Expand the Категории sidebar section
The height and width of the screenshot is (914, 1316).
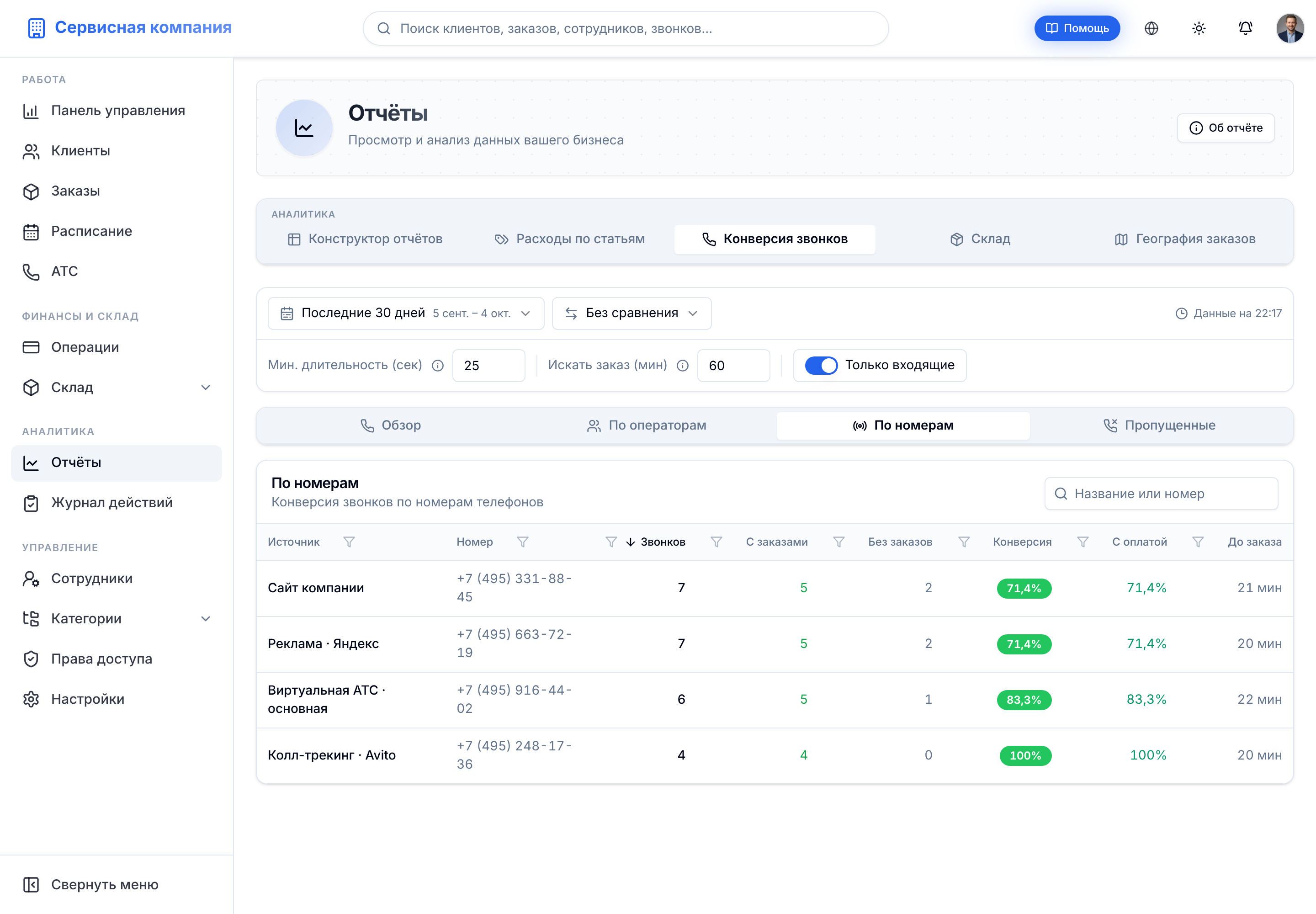116,618
